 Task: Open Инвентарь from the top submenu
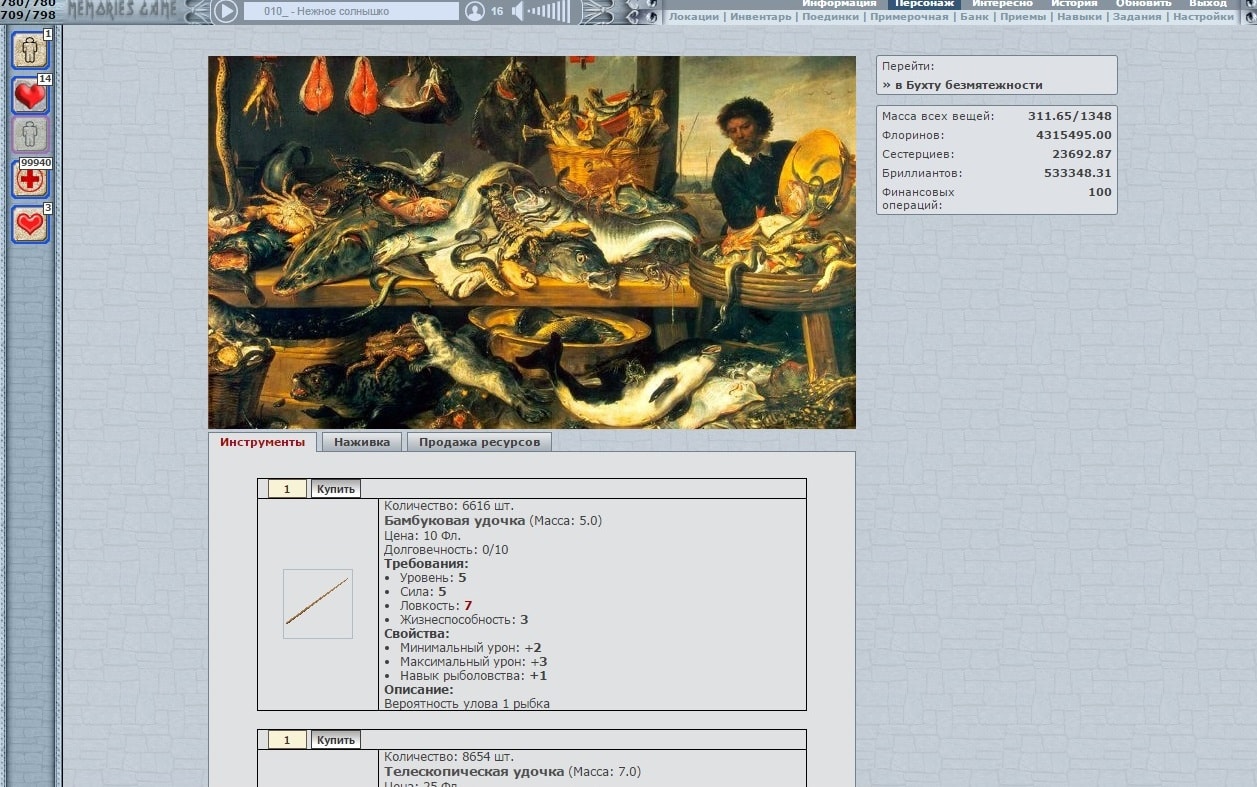tap(760, 17)
